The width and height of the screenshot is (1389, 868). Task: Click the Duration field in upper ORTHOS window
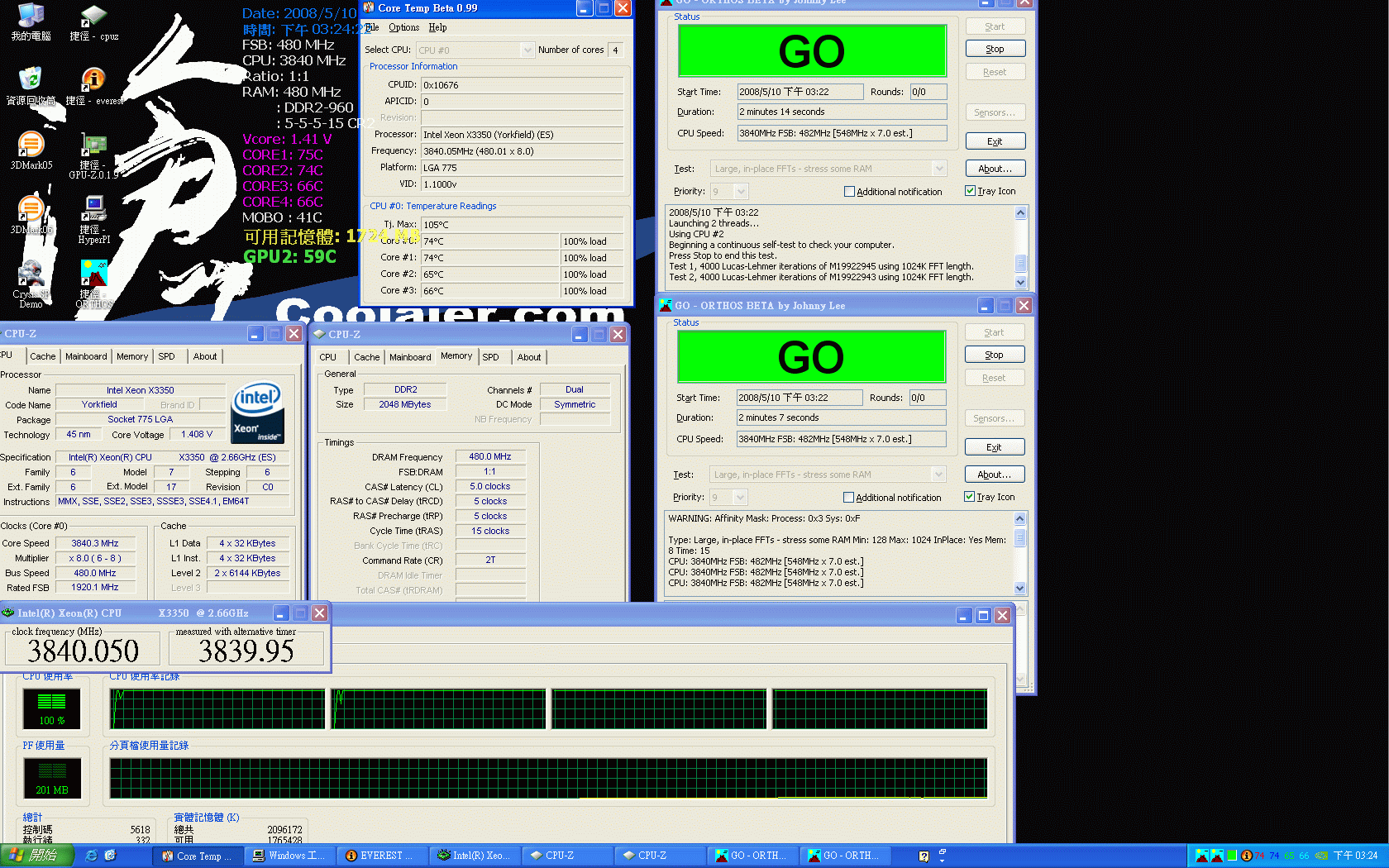pyautogui.click(x=842, y=112)
